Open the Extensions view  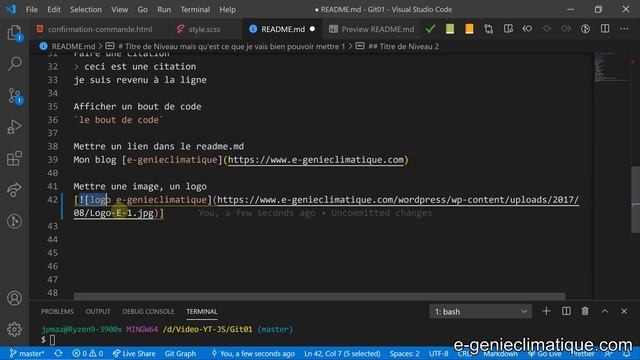pyautogui.click(x=15, y=158)
